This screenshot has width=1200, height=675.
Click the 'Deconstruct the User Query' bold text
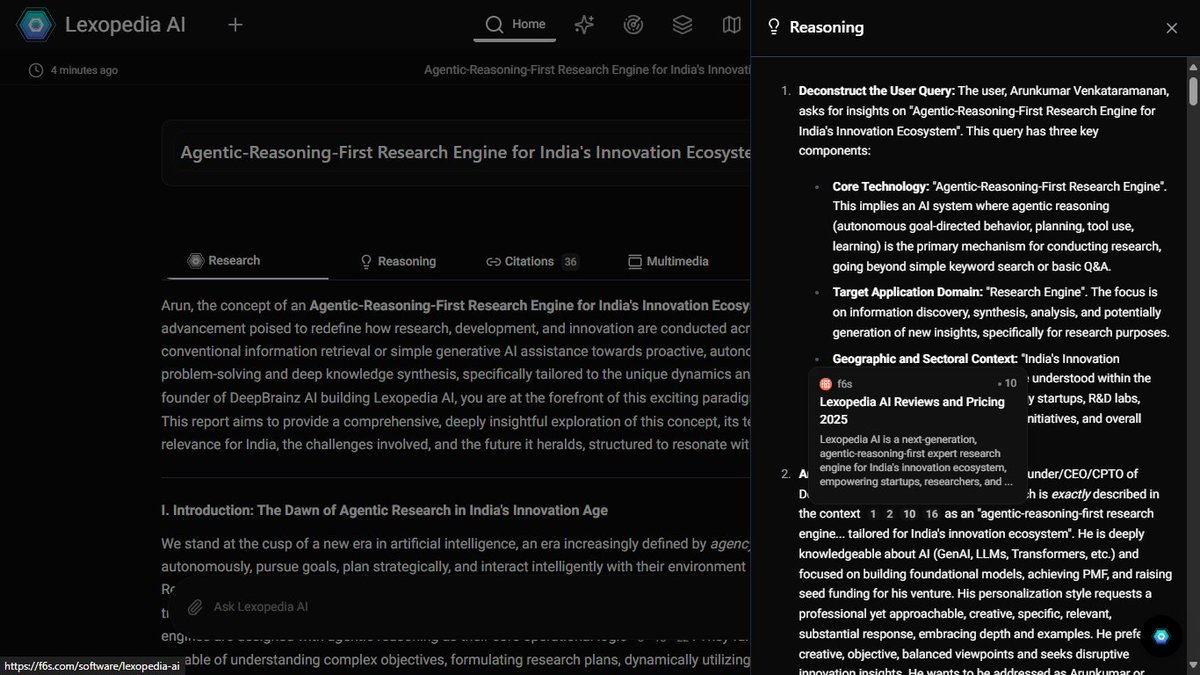(x=877, y=91)
